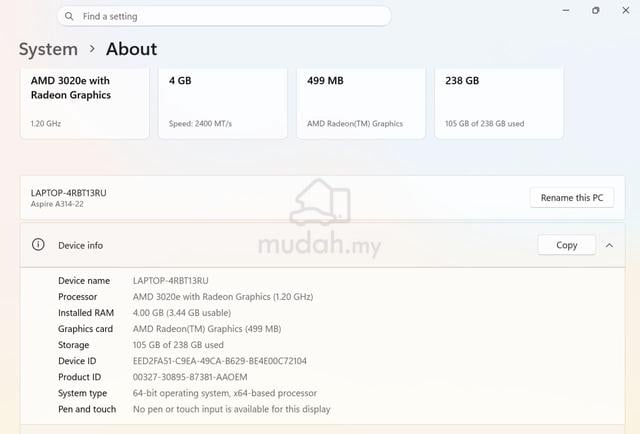The image size is (640, 434).
Task: Click the Processor label
Action: 78,297
